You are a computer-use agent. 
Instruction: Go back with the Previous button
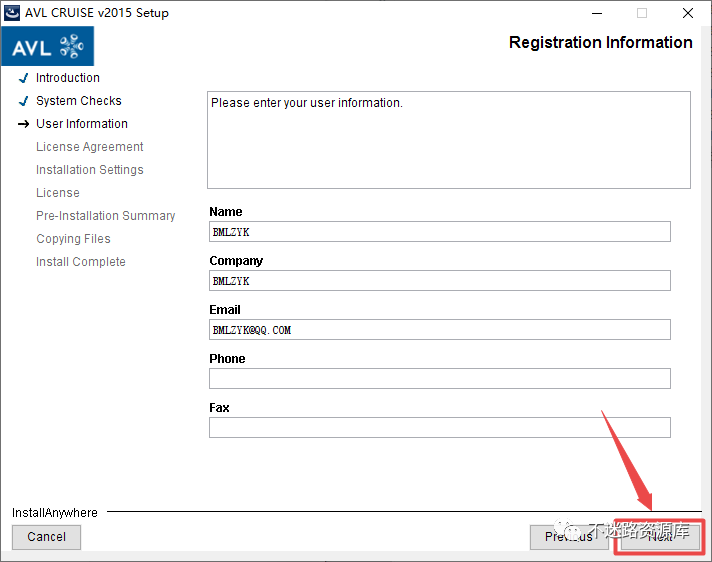point(569,537)
